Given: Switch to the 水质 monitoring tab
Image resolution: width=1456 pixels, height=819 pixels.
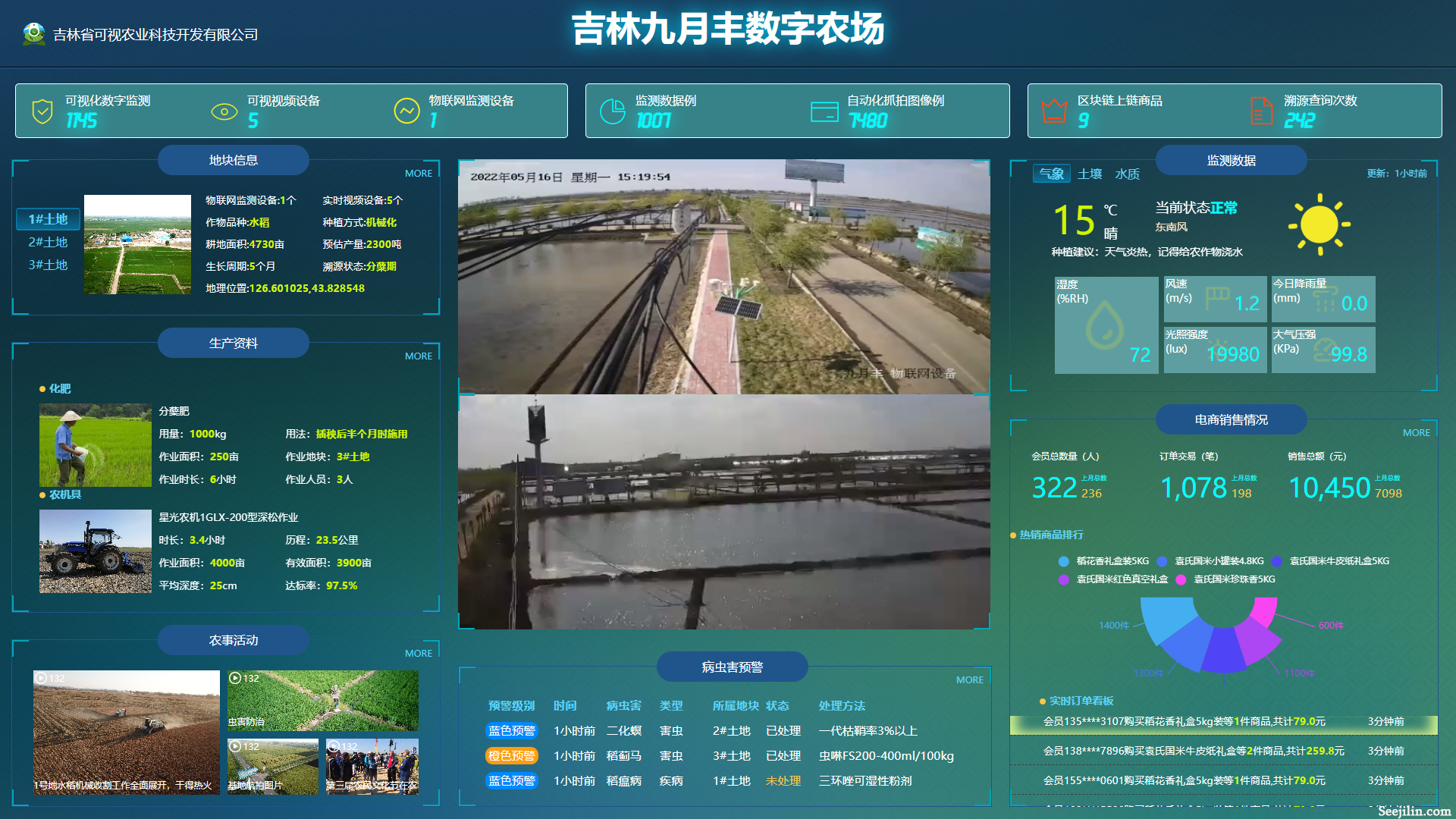Looking at the screenshot, I should 1127,174.
